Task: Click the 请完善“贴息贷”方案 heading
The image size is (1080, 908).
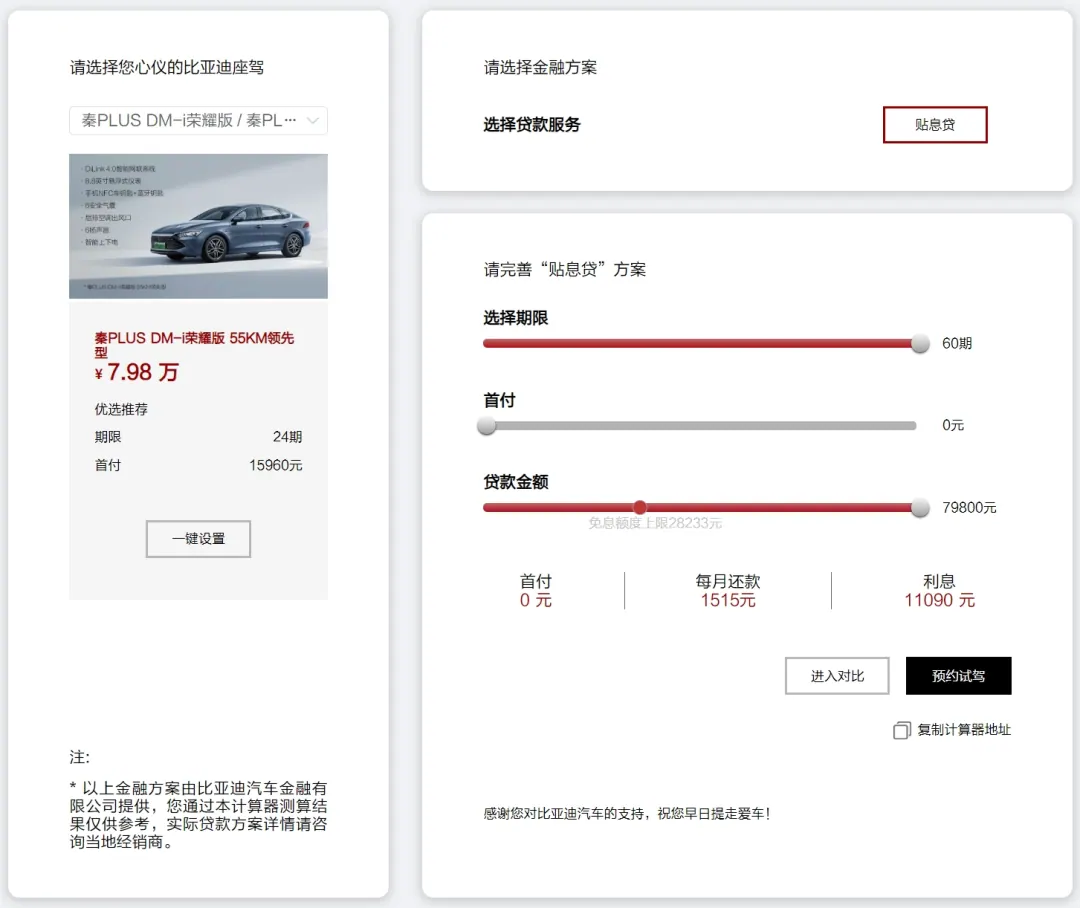Action: click(565, 269)
